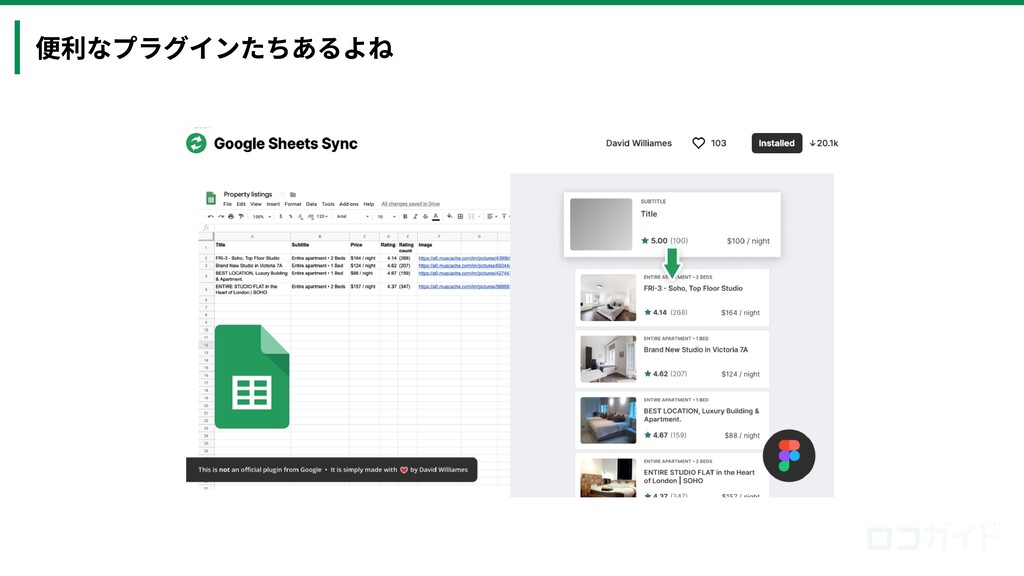Click the move-to-folder icon beside Property listings
The width and height of the screenshot is (1024, 576).
tap(293, 195)
